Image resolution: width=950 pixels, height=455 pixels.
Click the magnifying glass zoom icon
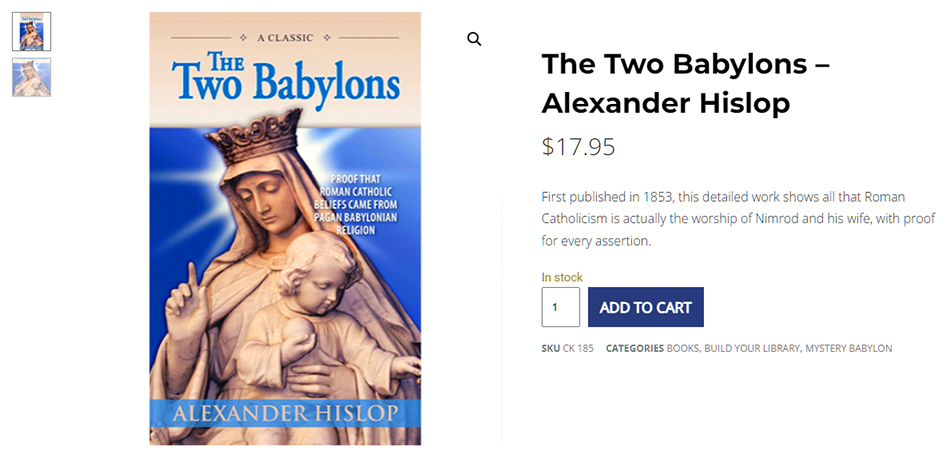pos(474,39)
